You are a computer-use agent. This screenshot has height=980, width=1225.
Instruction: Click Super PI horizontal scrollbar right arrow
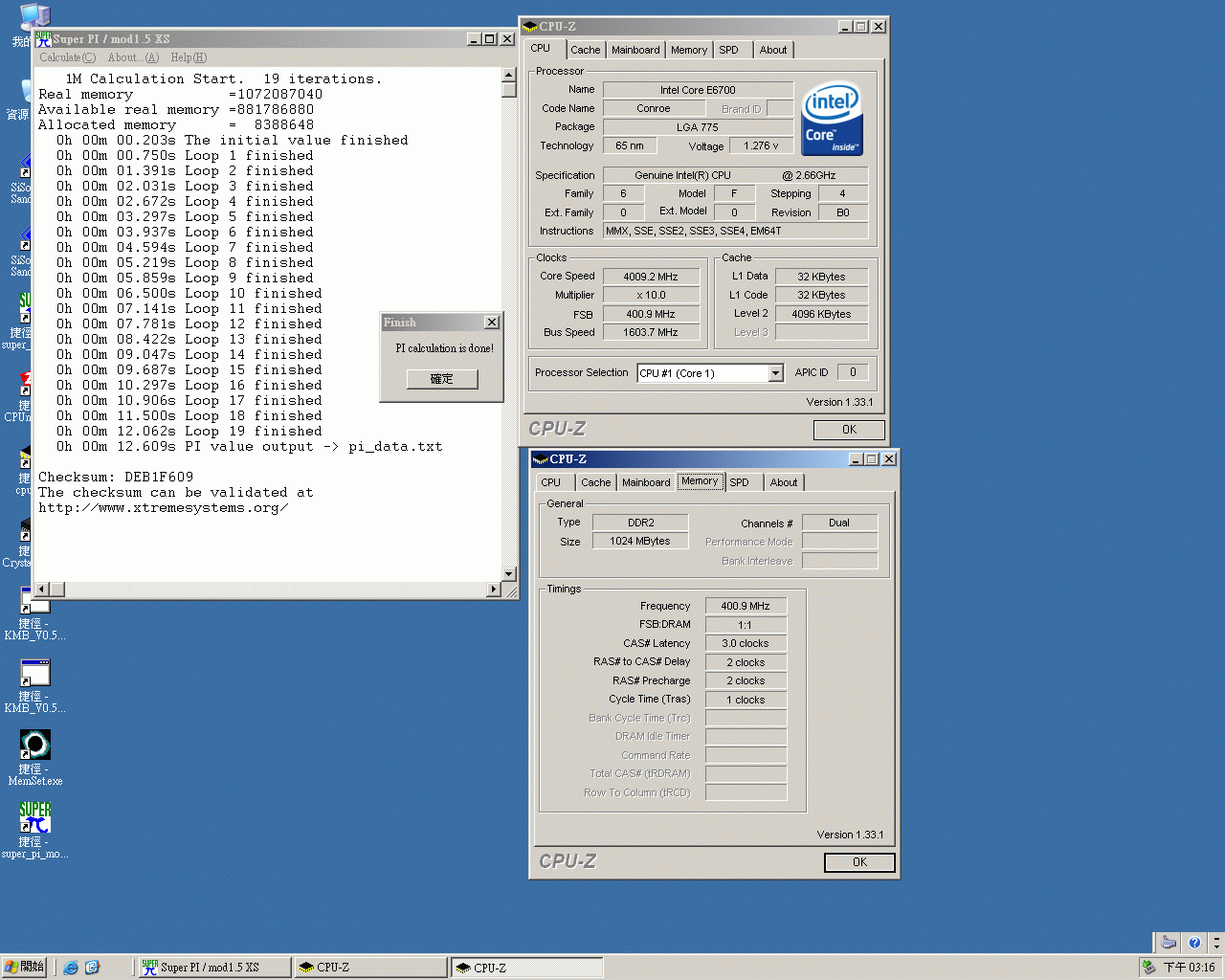pos(494,590)
